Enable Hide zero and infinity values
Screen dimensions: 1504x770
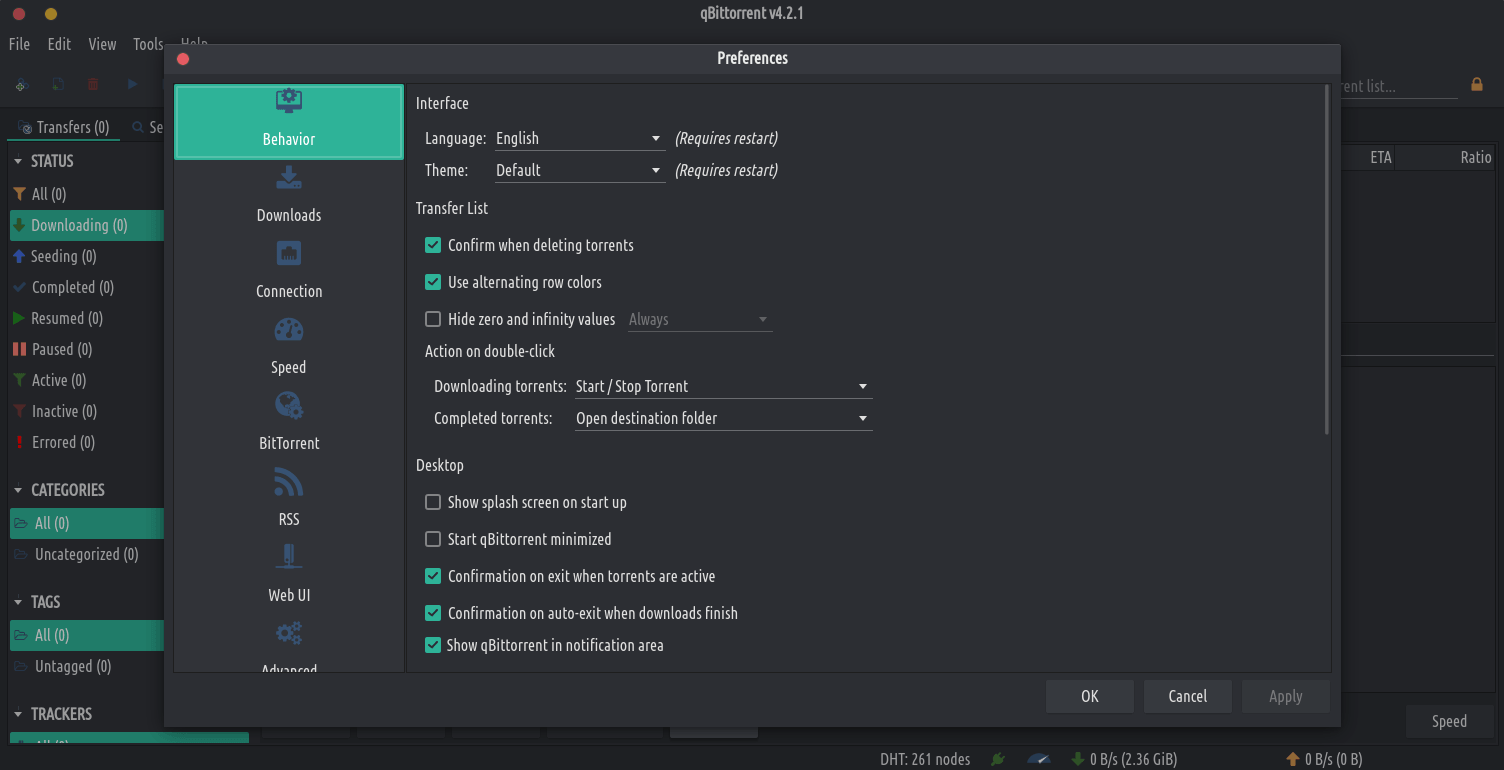pos(433,319)
